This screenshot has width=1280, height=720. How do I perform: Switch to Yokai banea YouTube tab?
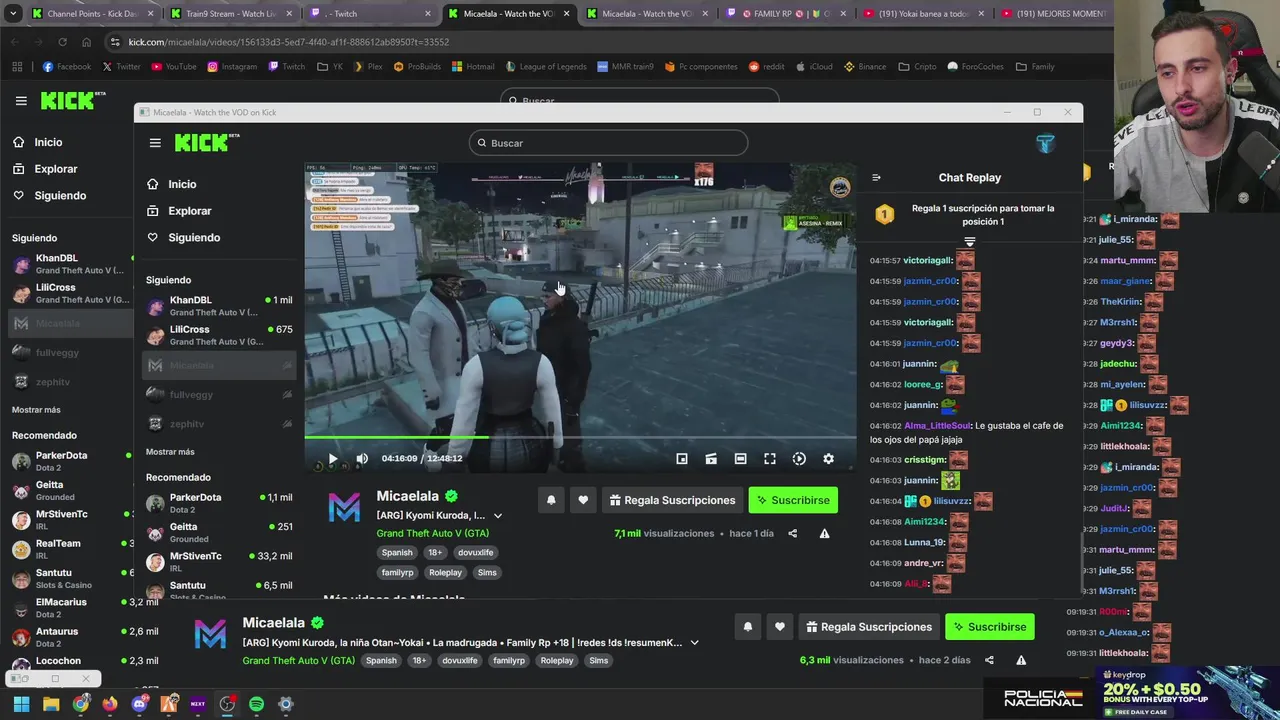click(924, 14)
